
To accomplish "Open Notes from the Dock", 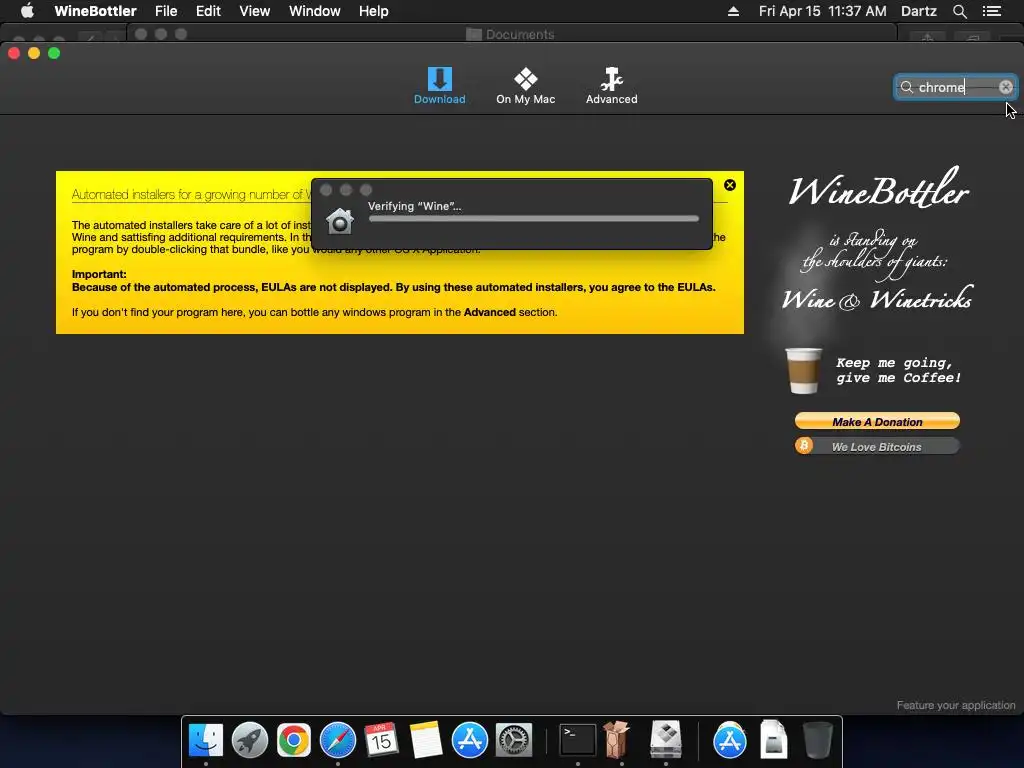I will click(426, 740).
